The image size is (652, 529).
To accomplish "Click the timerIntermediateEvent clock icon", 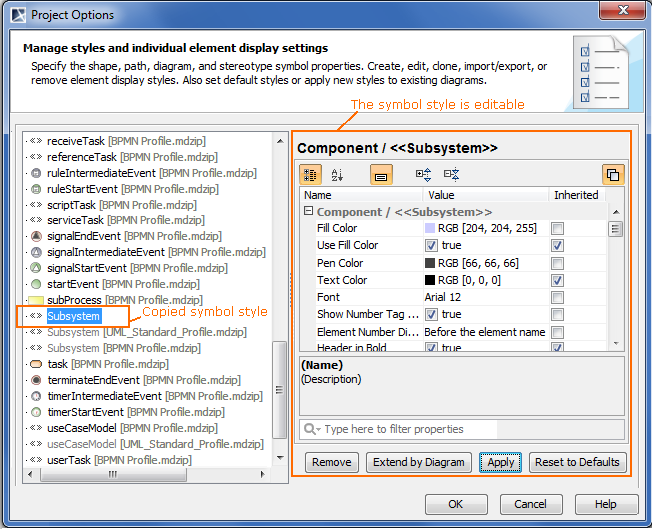I will click(x=36, y=396).
